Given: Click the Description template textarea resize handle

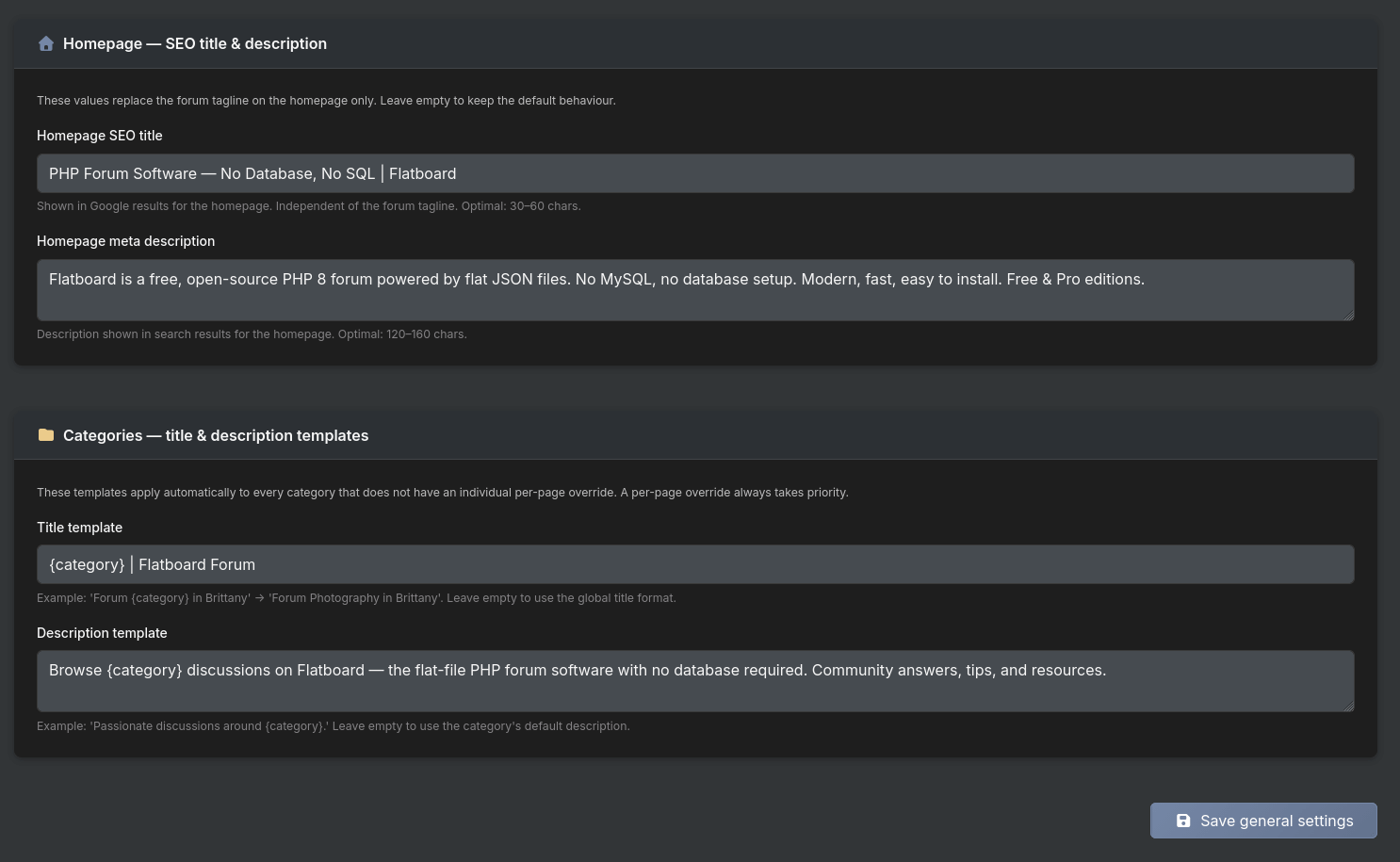Looking at the screenshot, I should tap(1348, 707).
